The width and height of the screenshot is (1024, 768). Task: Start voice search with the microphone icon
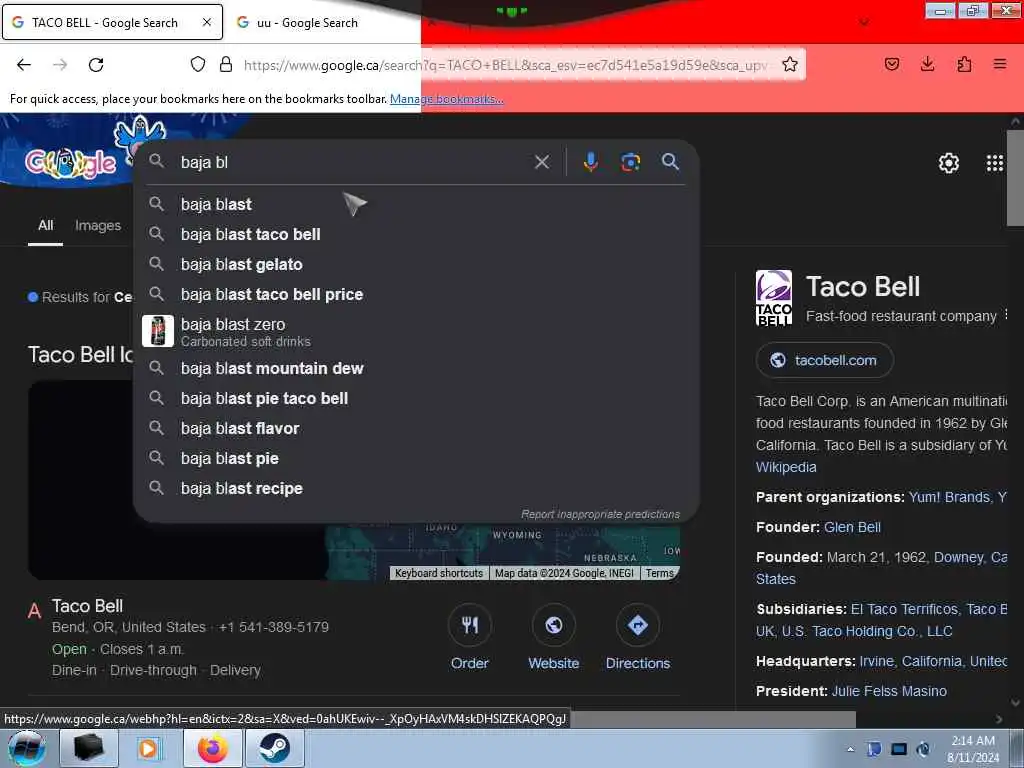pyautogui.click(x=590, y=162)
